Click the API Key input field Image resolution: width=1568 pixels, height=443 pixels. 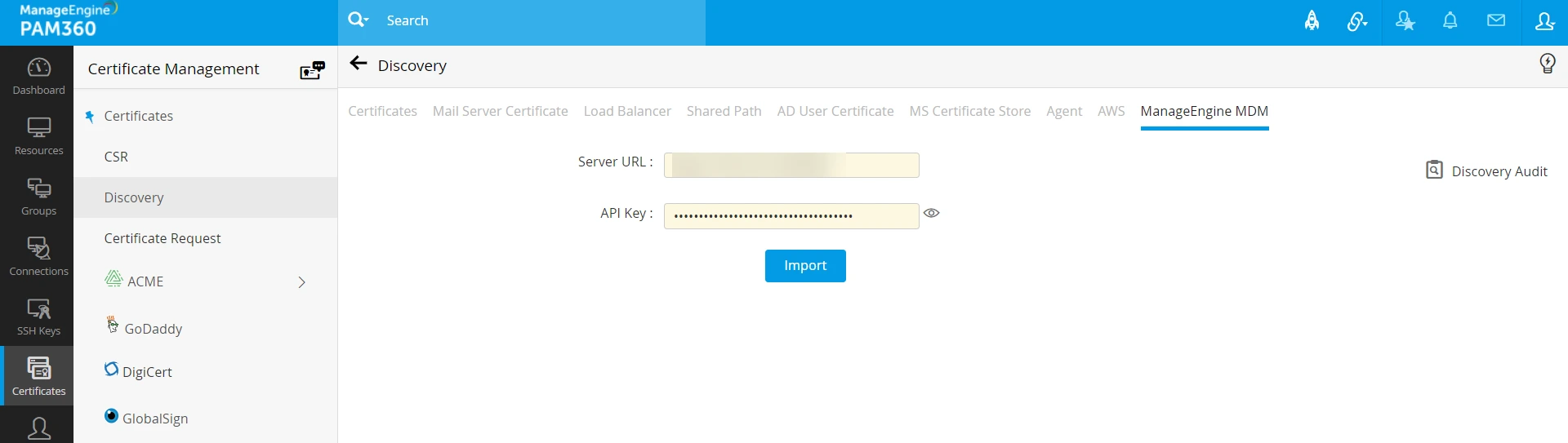(x=791, y=216)
